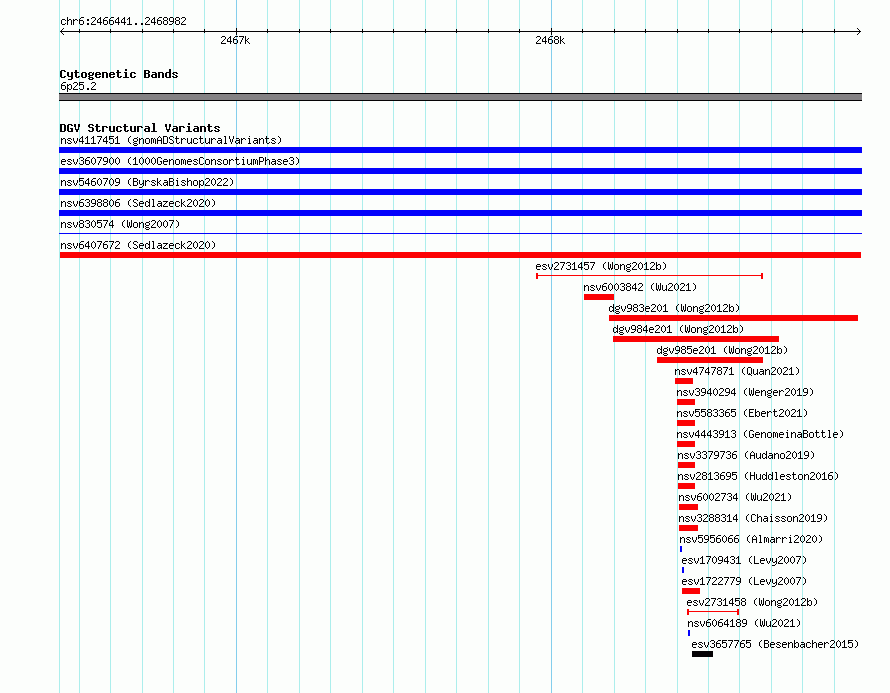Click the red bracket line under esv2731457

[x=649, y=276]
